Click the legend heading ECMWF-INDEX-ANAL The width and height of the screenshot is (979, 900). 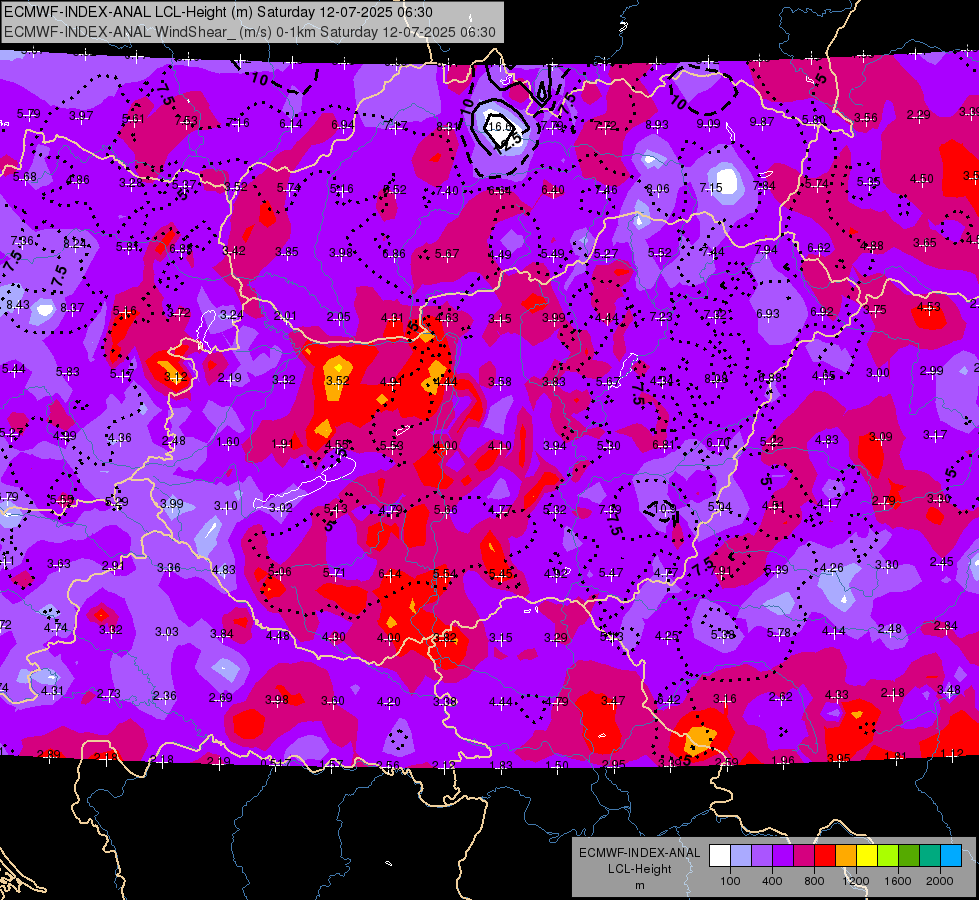point(639,853)
